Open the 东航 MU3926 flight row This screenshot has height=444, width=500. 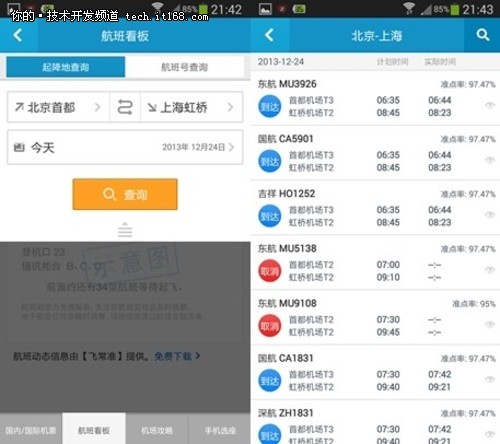pyautogui.click(x=375, y=98)
